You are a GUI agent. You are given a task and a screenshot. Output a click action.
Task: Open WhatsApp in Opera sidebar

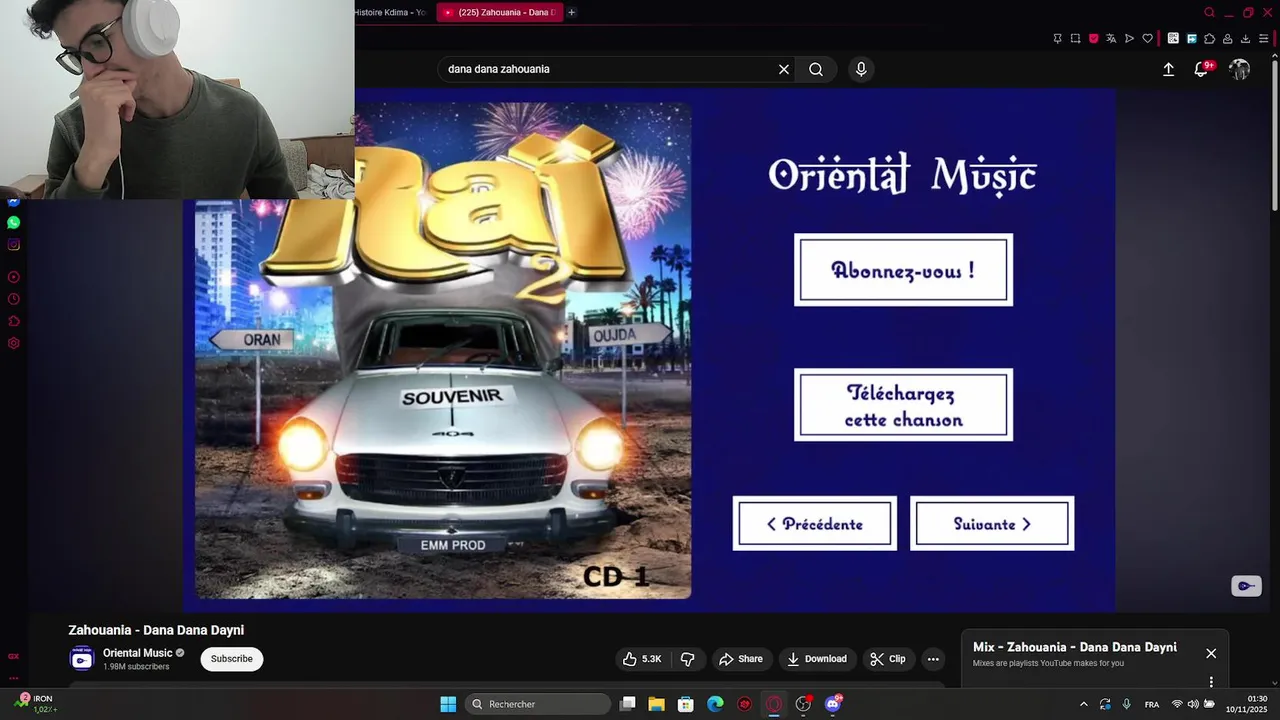pyautogui.click(x=13, y=222)
